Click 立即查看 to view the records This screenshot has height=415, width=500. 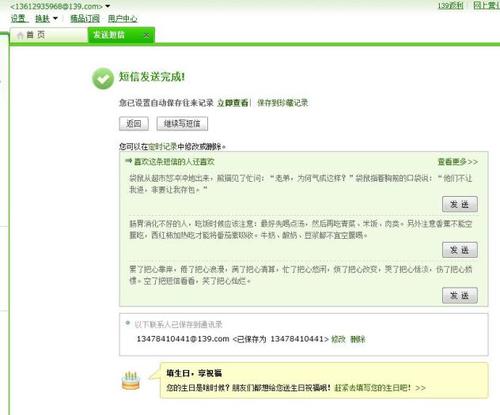tap(233, 103)
